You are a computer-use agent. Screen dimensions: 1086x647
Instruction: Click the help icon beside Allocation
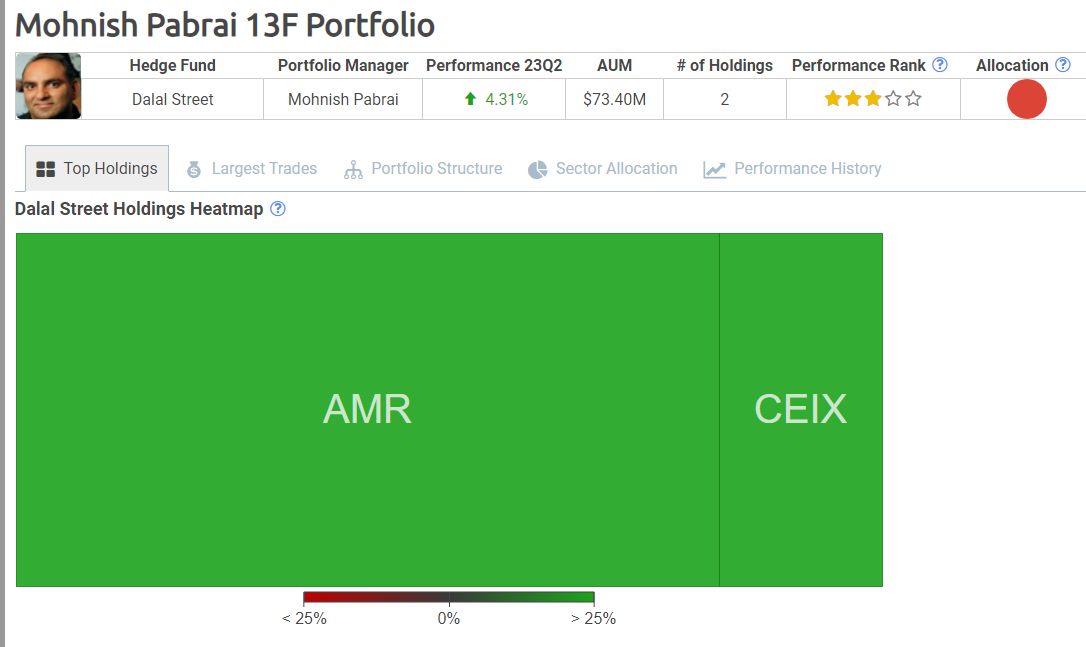(x=1062, y=64)
